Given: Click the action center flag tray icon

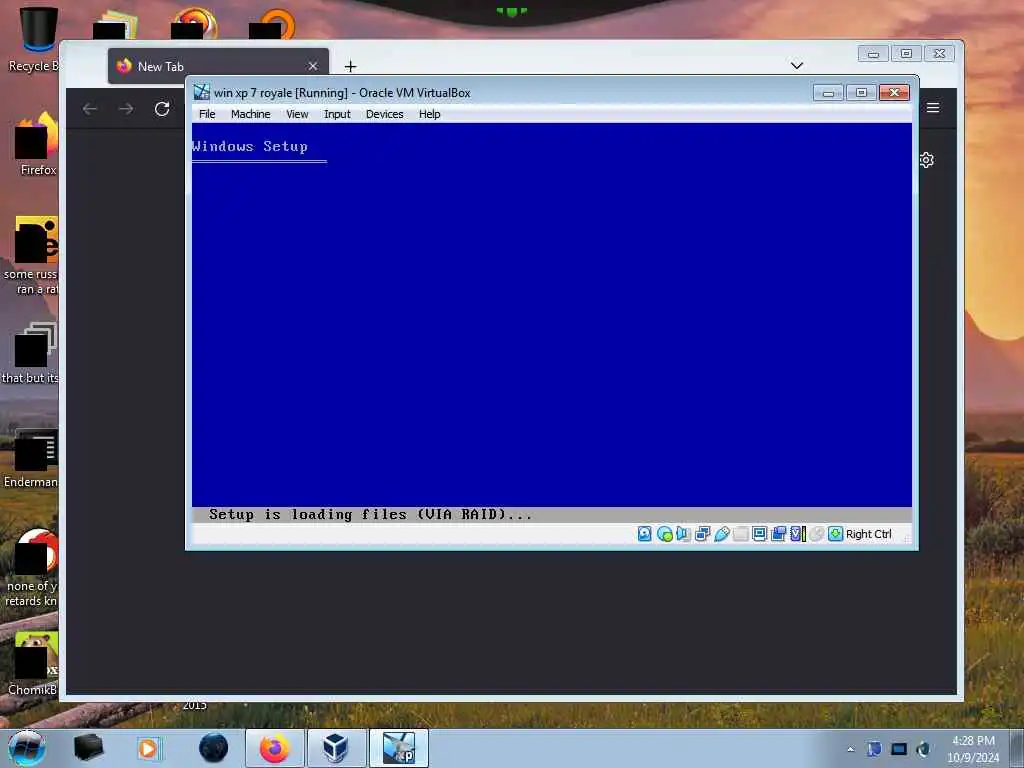Looking at the screenshot, I should (874, 749).
